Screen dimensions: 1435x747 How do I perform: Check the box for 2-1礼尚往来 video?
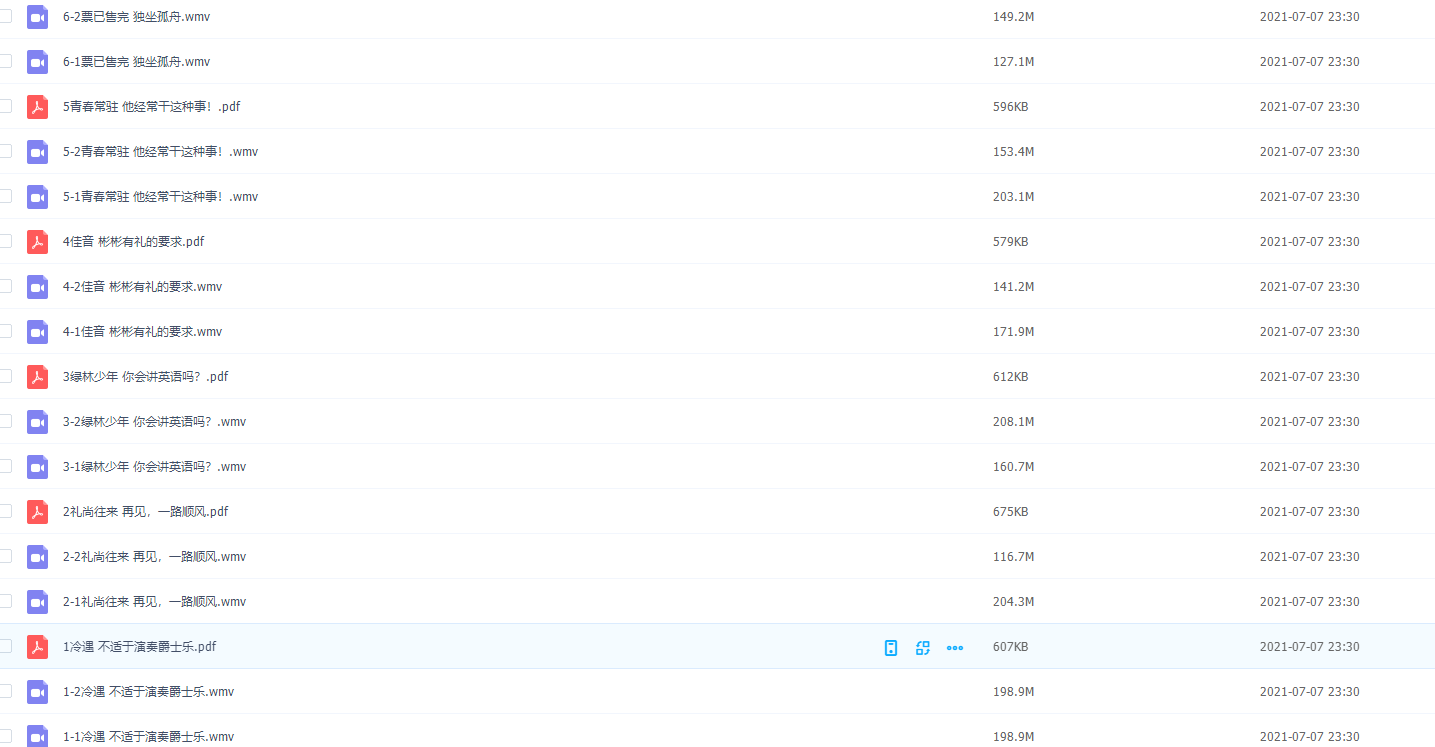coord(5,601)
